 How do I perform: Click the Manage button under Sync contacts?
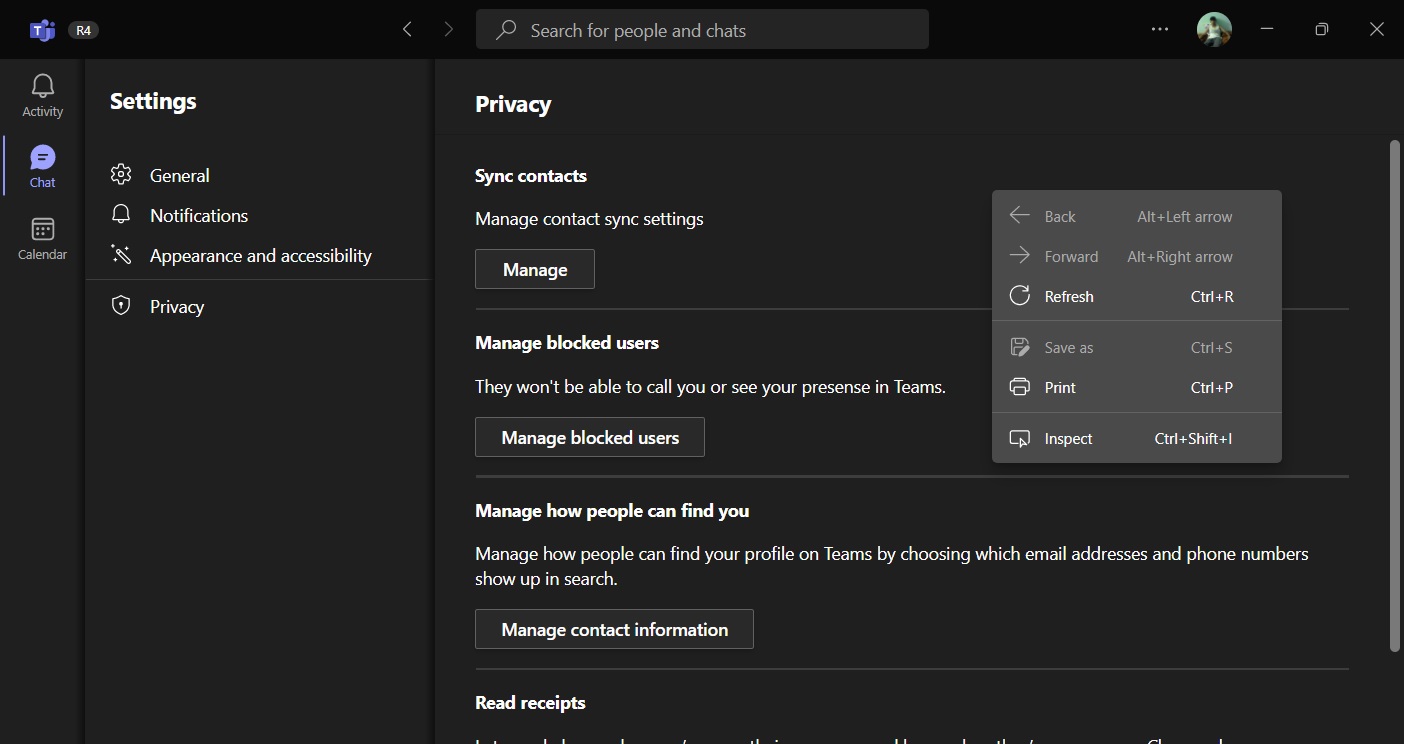pyautogui.click(x=535, y=269)
